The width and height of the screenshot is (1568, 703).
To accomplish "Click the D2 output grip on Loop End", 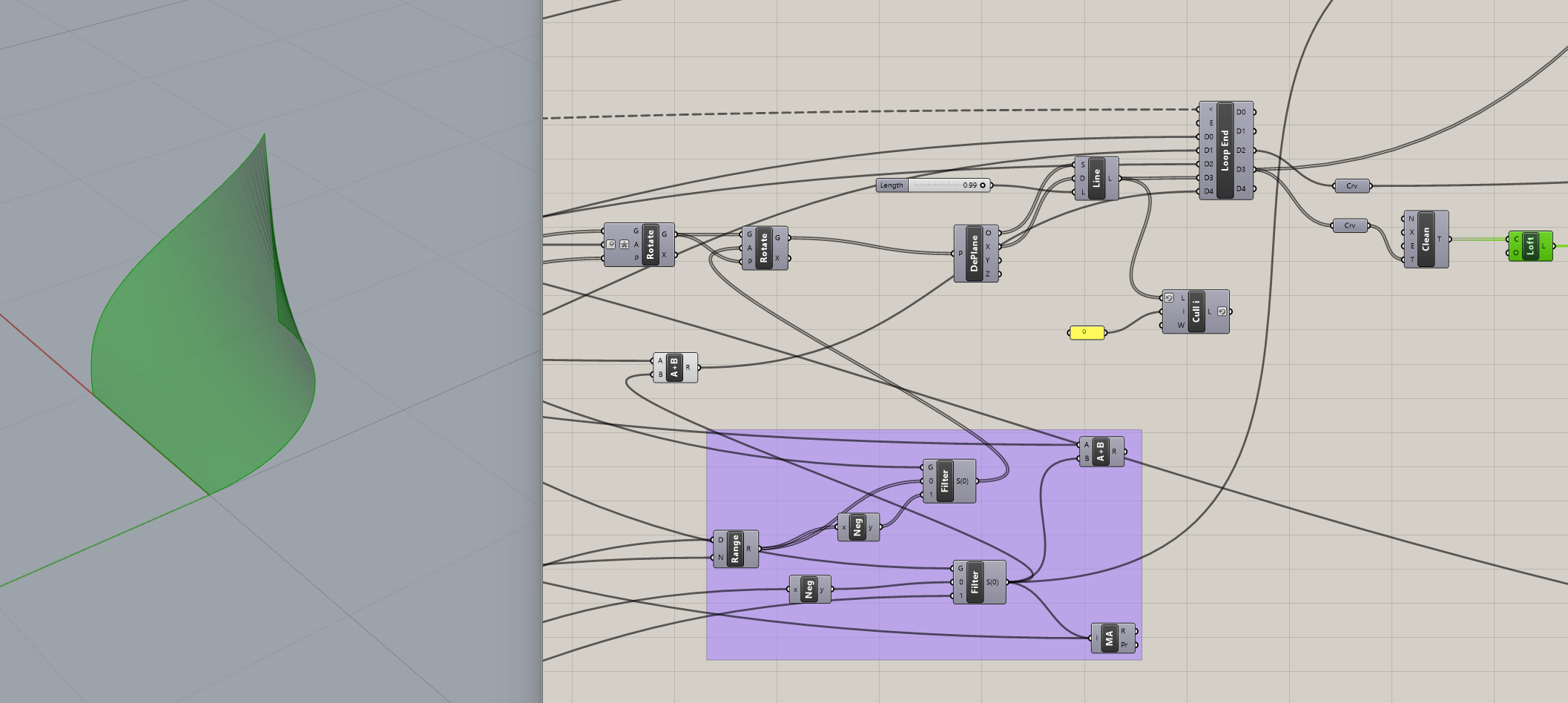I will pyautogui.click(x=1254, y=151).
